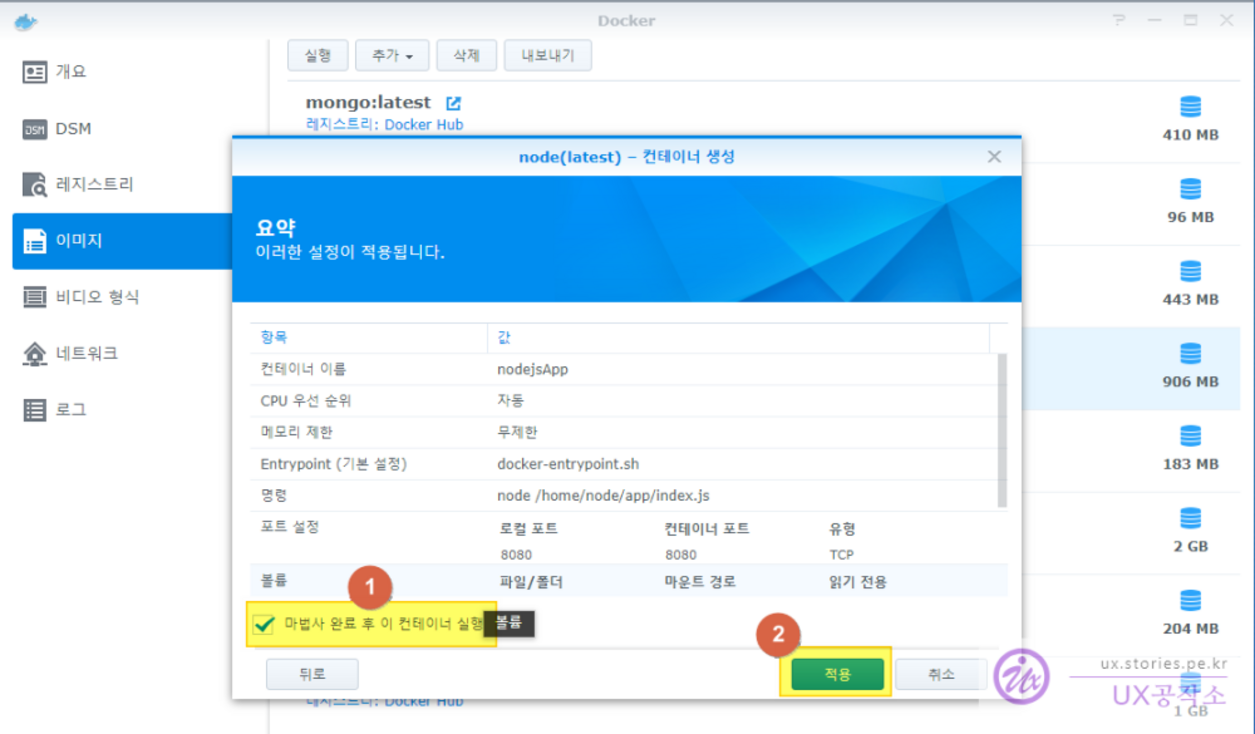
Task: Close the 컨테이너 생성 dialog
Action: tap(994, 157)
